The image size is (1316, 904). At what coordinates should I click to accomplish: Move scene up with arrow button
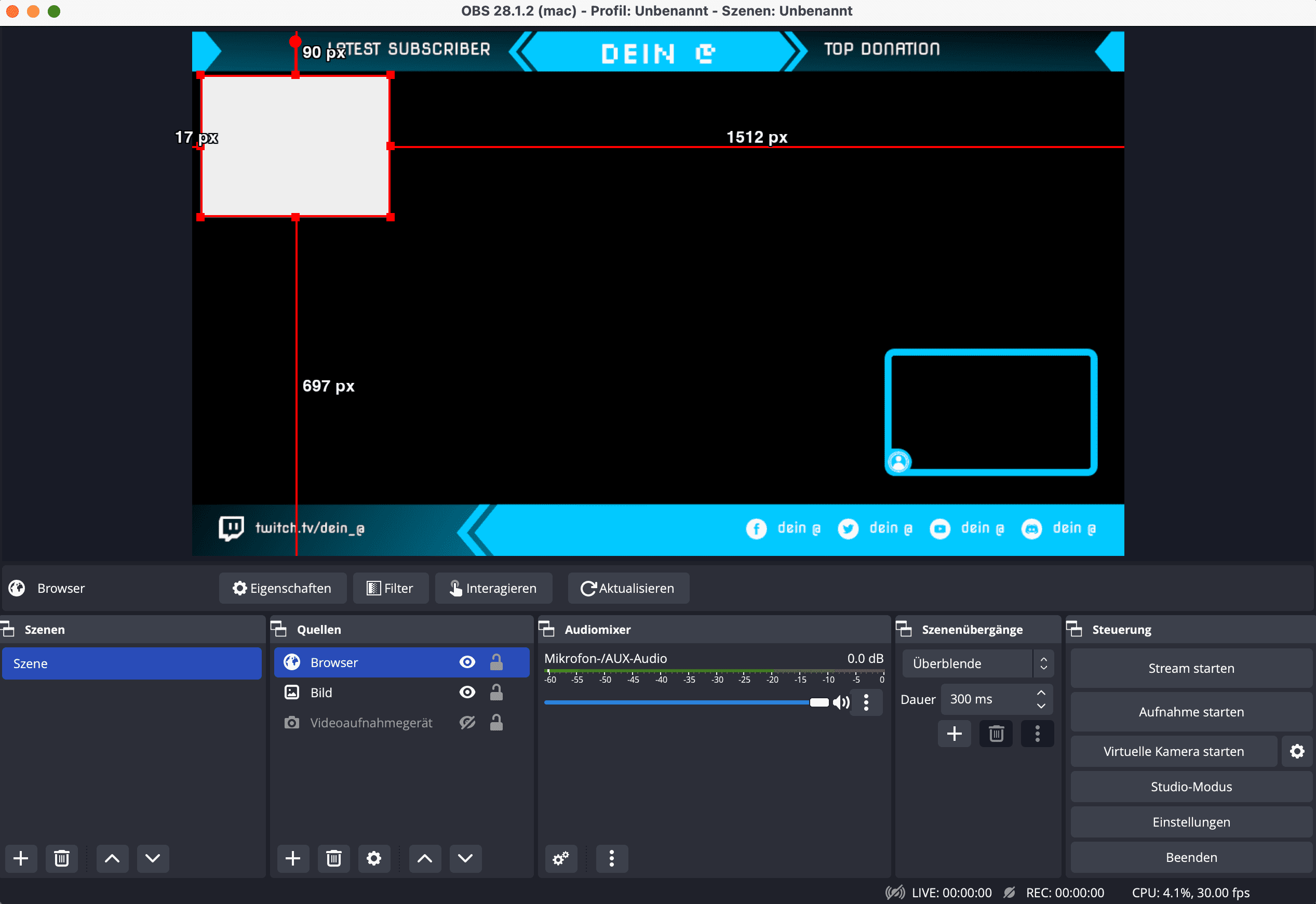click(112, 858)
